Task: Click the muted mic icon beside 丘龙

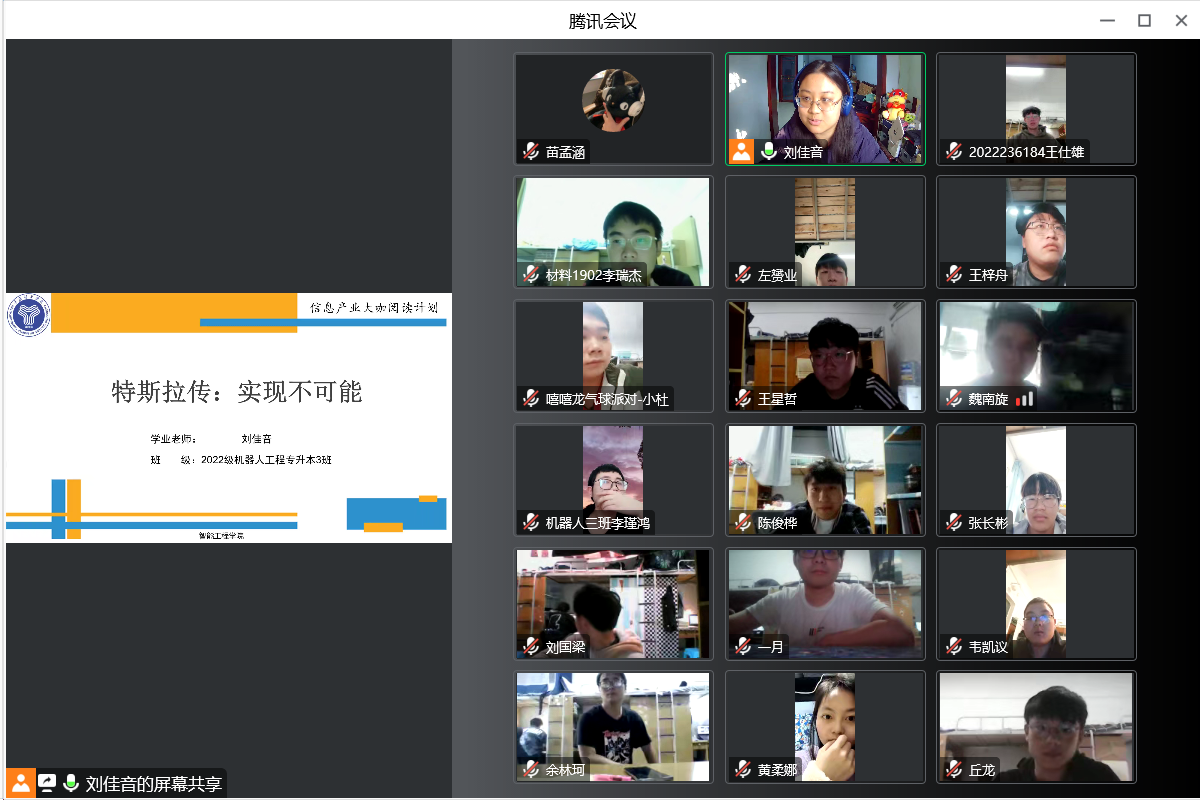Action: point(954,770)
